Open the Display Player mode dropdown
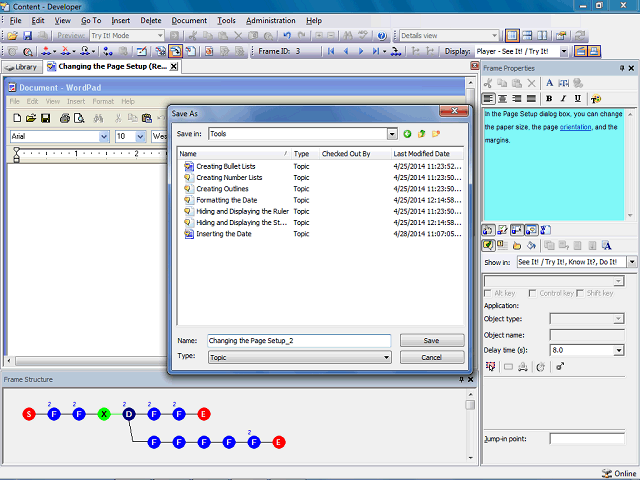 click(x=564, y=51)
